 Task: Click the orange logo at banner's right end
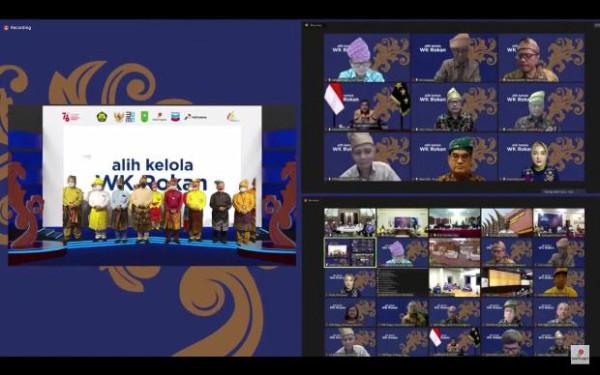click(233, 117)
